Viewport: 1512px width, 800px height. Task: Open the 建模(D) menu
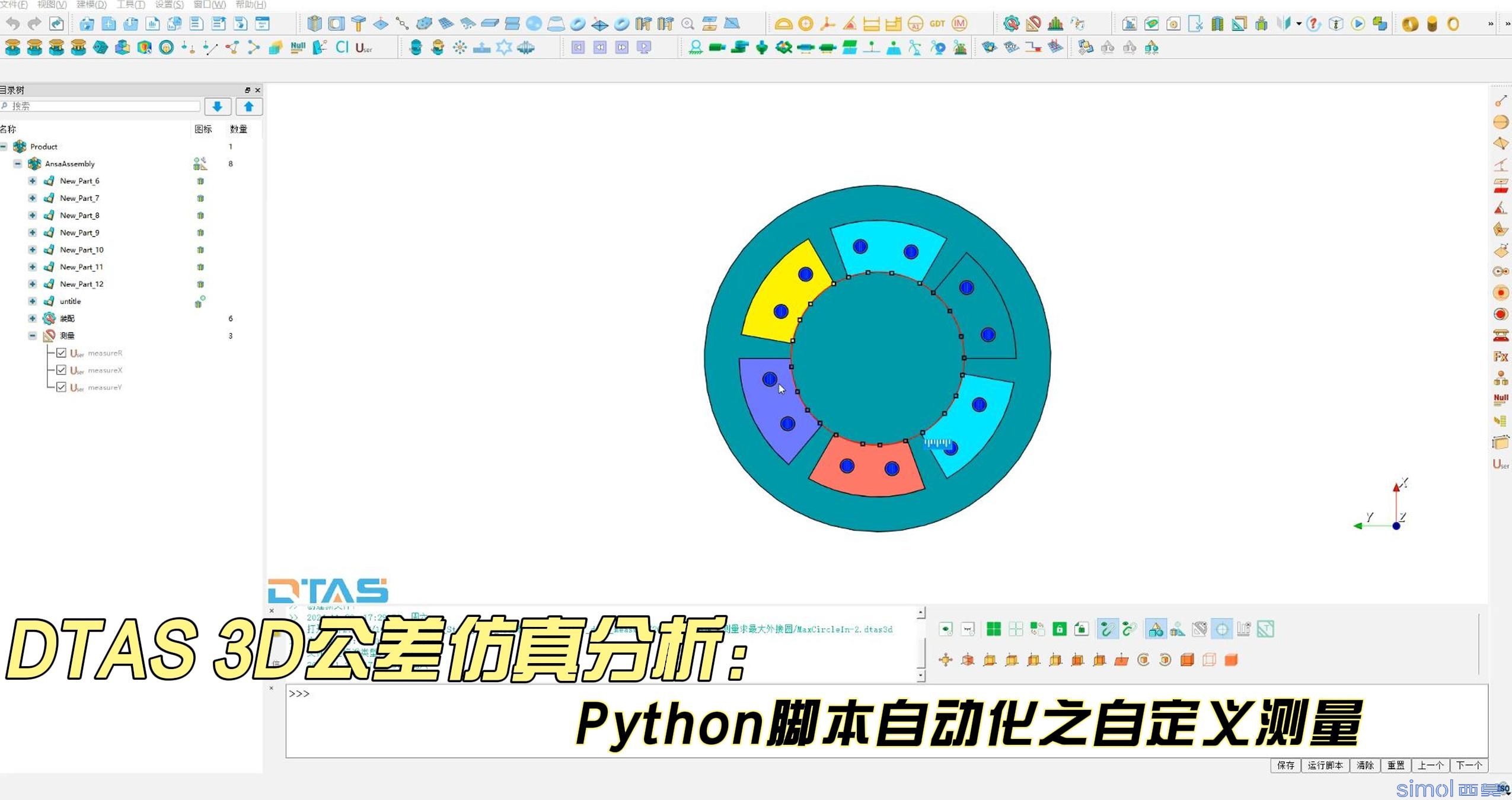pos(91,4)
